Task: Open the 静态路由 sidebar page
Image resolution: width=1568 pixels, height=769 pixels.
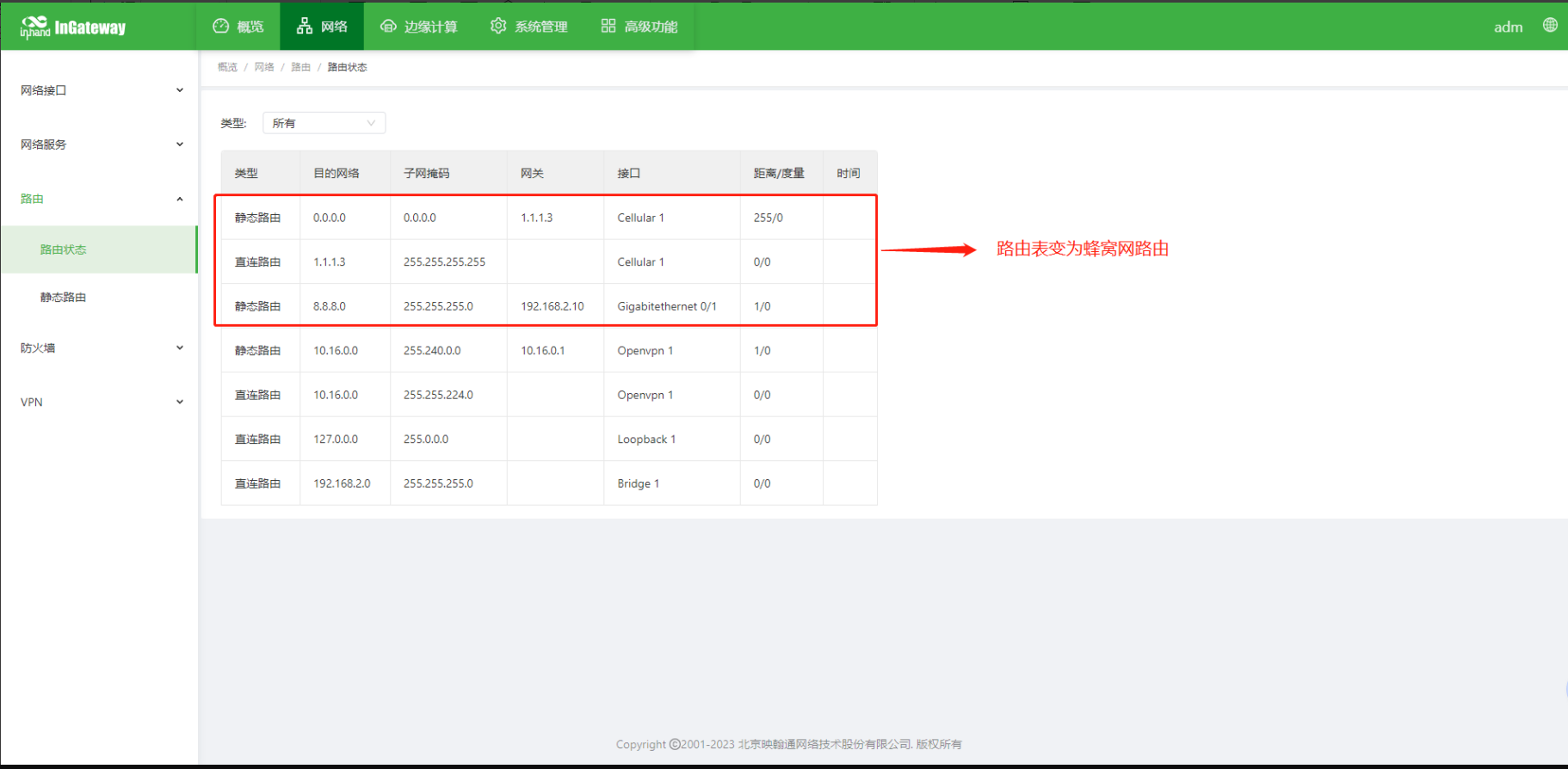Action: (x=64, y=298)
